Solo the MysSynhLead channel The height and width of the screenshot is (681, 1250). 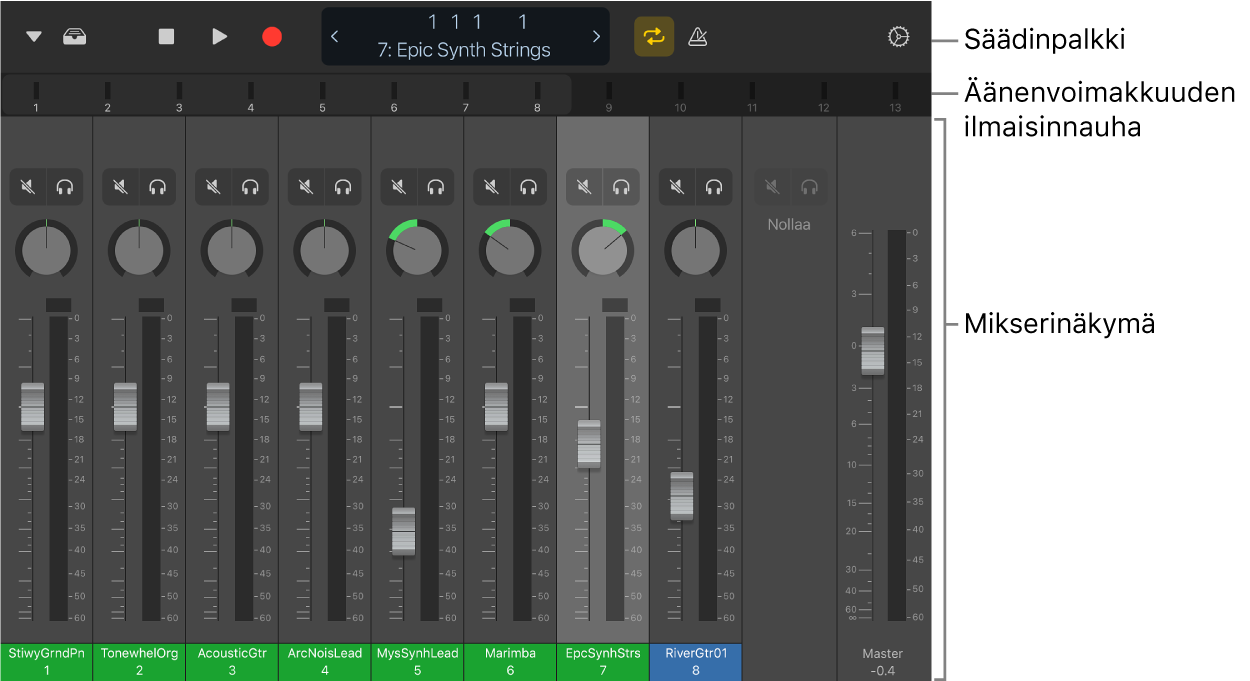(436, 186)
